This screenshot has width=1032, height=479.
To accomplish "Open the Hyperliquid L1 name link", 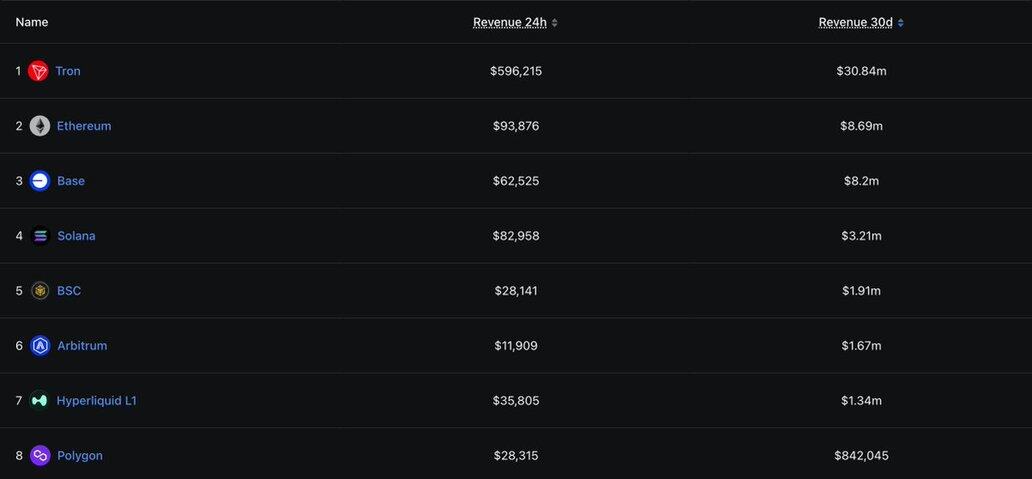I will click(96, 401).
